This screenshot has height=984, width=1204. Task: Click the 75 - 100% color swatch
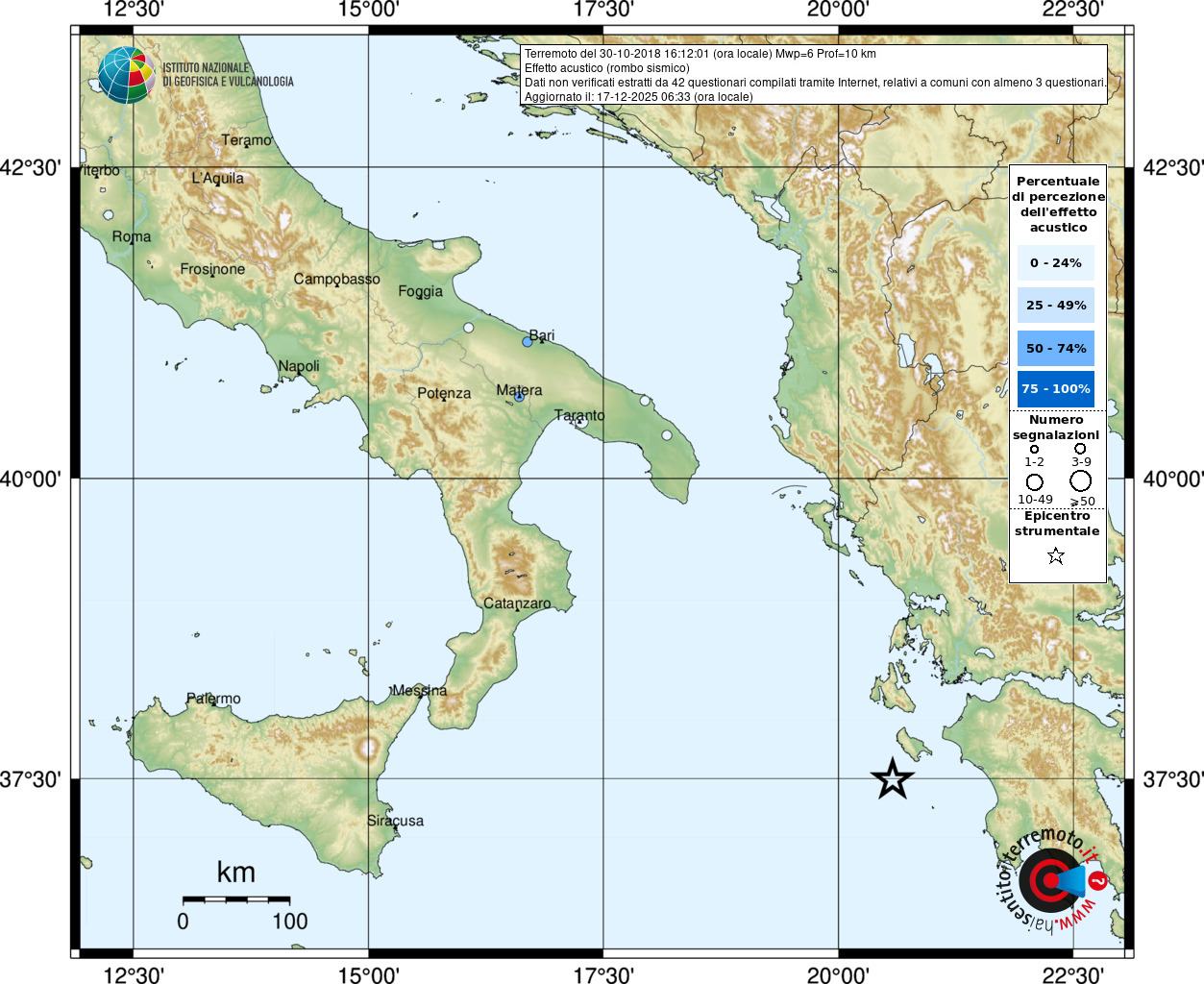[x=1056, y=389]
